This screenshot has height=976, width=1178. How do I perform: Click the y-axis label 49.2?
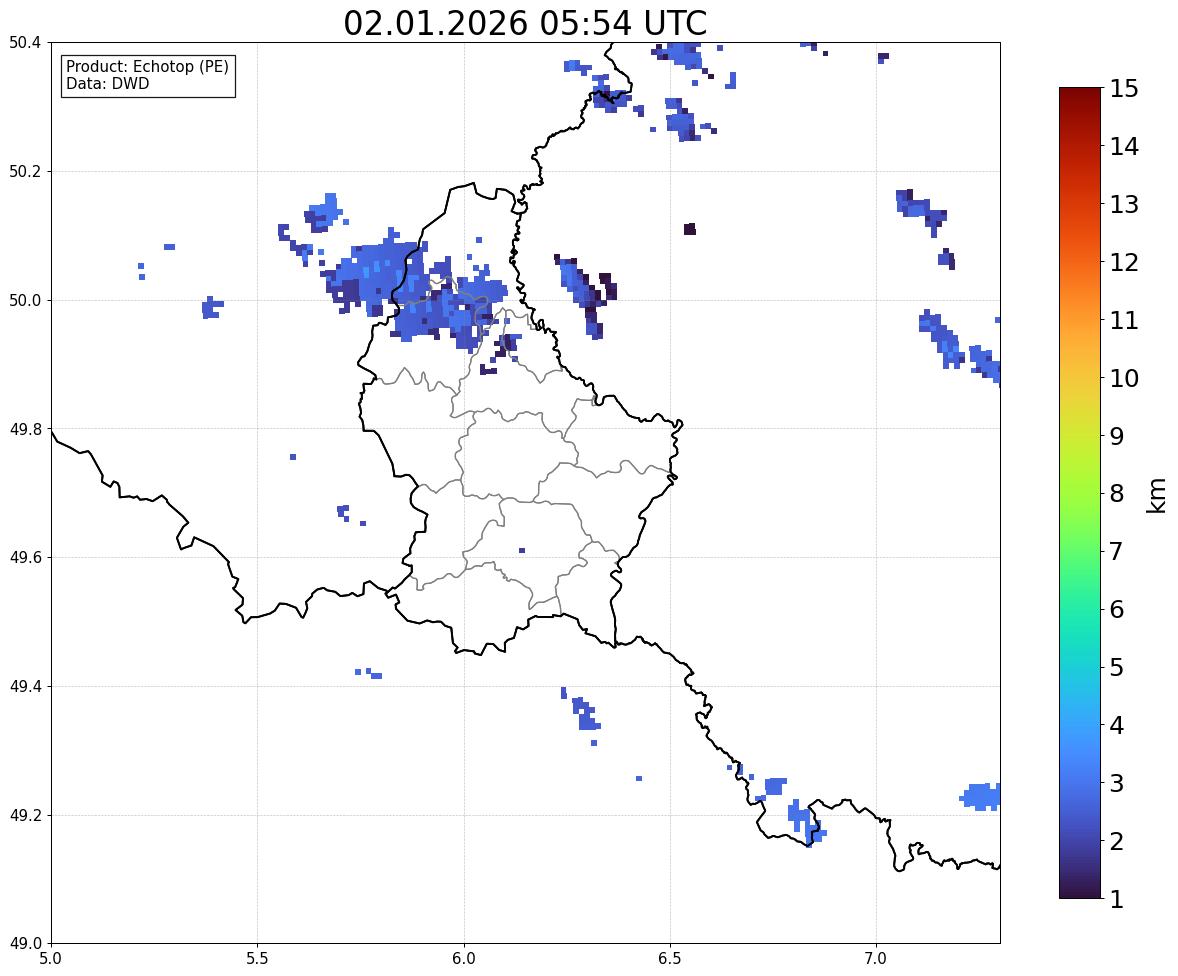pos(25,815)
